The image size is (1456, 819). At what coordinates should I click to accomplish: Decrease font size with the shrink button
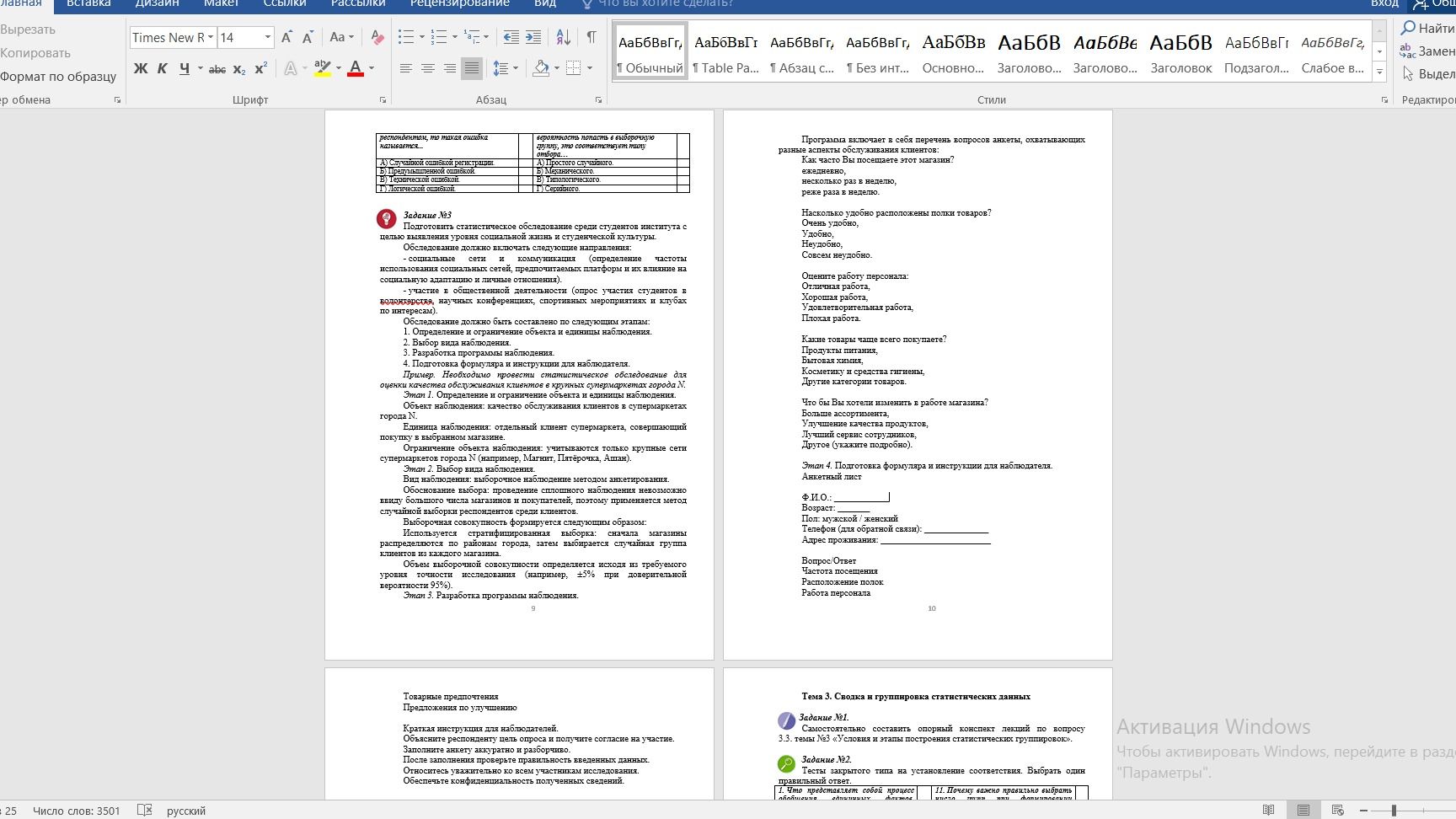coord(308,37)
